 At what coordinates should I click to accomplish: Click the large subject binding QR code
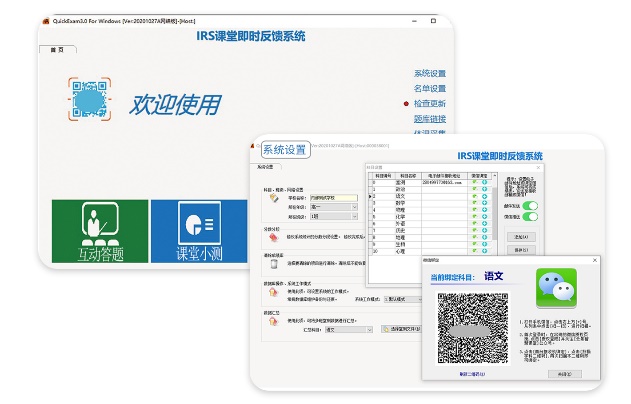[473, 331]
